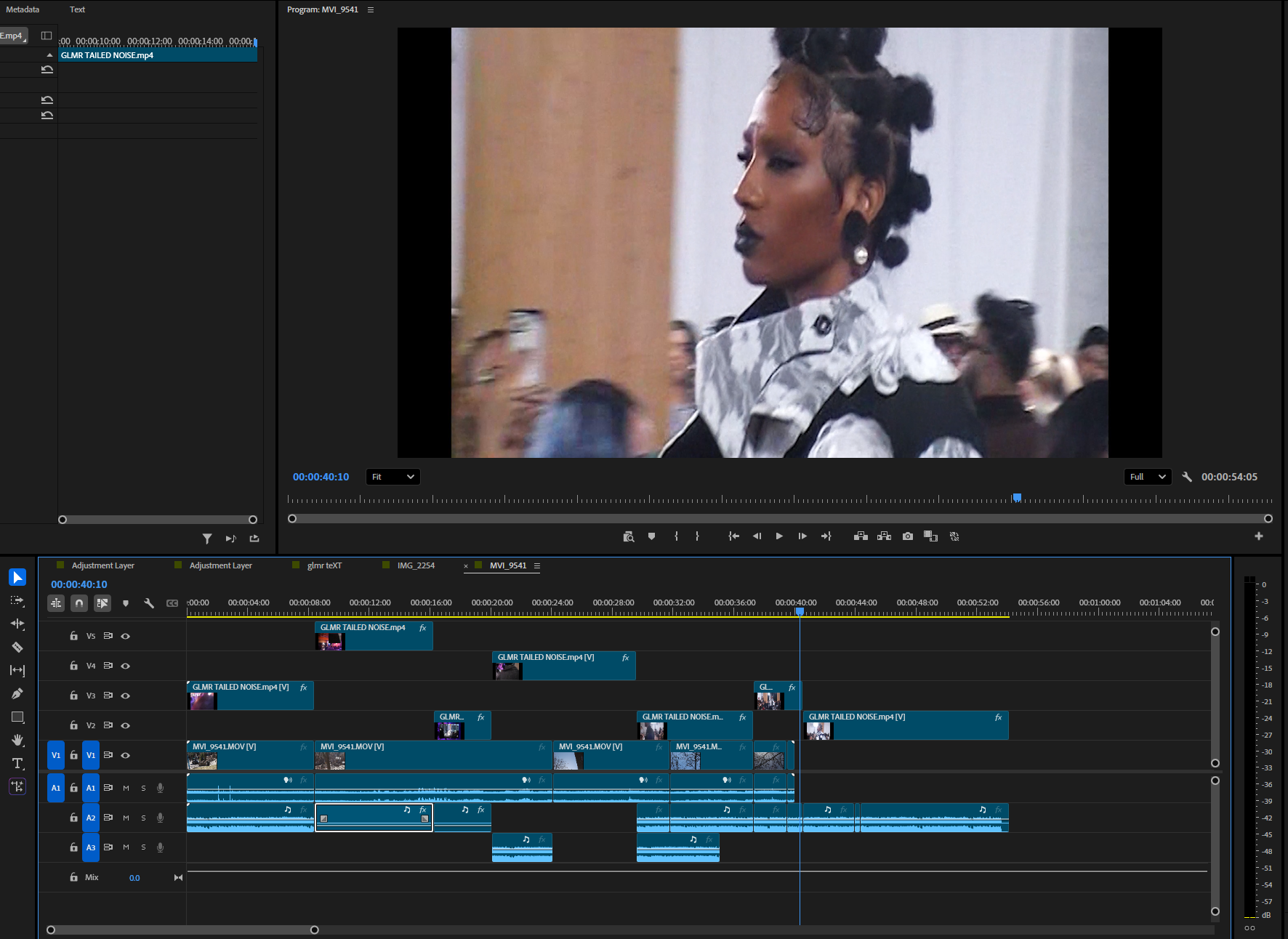Viewport: 1288px width, 939px height.
Task: Select the Razor tool
Action: (17, 647)
